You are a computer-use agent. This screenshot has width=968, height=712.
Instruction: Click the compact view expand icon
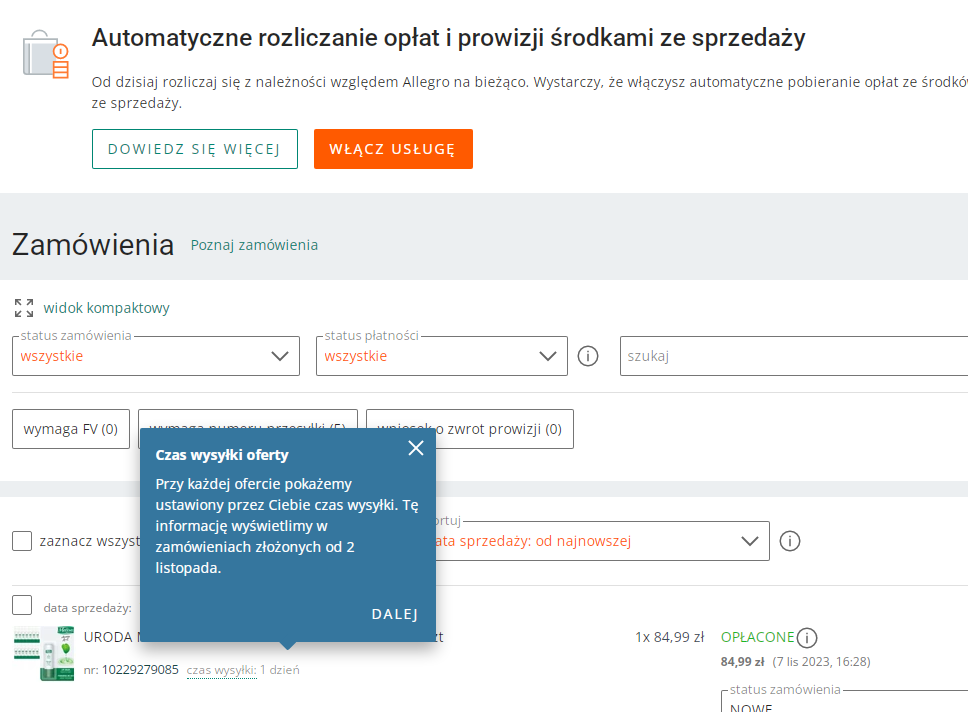[x=24, y=308]
